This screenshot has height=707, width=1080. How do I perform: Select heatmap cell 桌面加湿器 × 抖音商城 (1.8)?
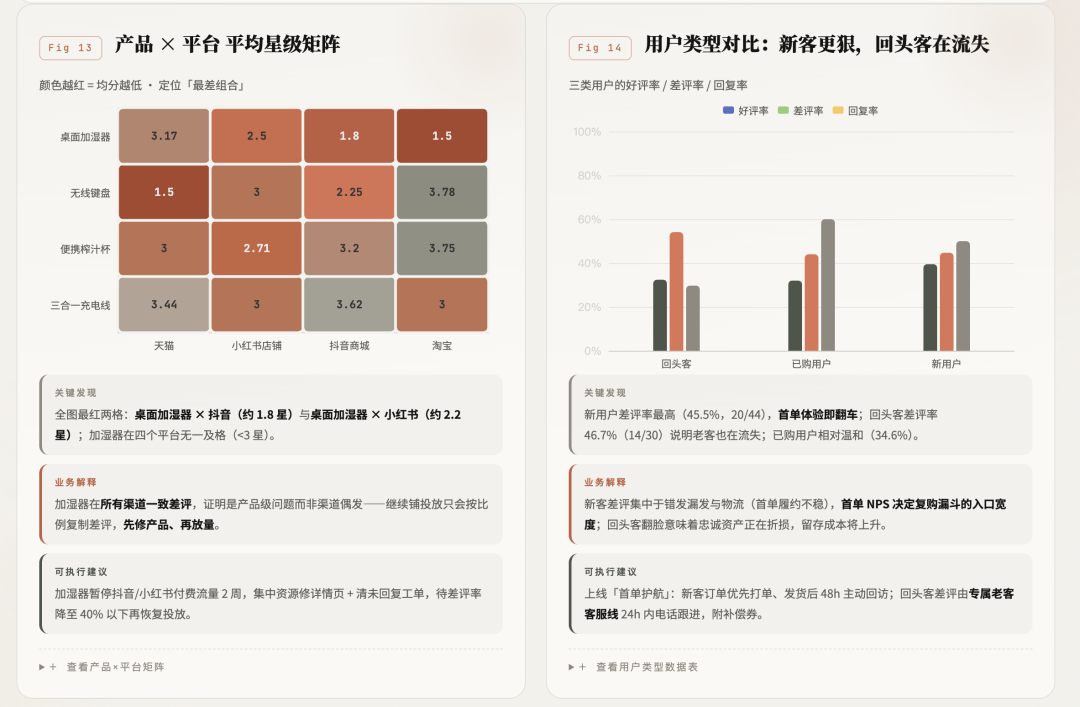click(349, 136)
